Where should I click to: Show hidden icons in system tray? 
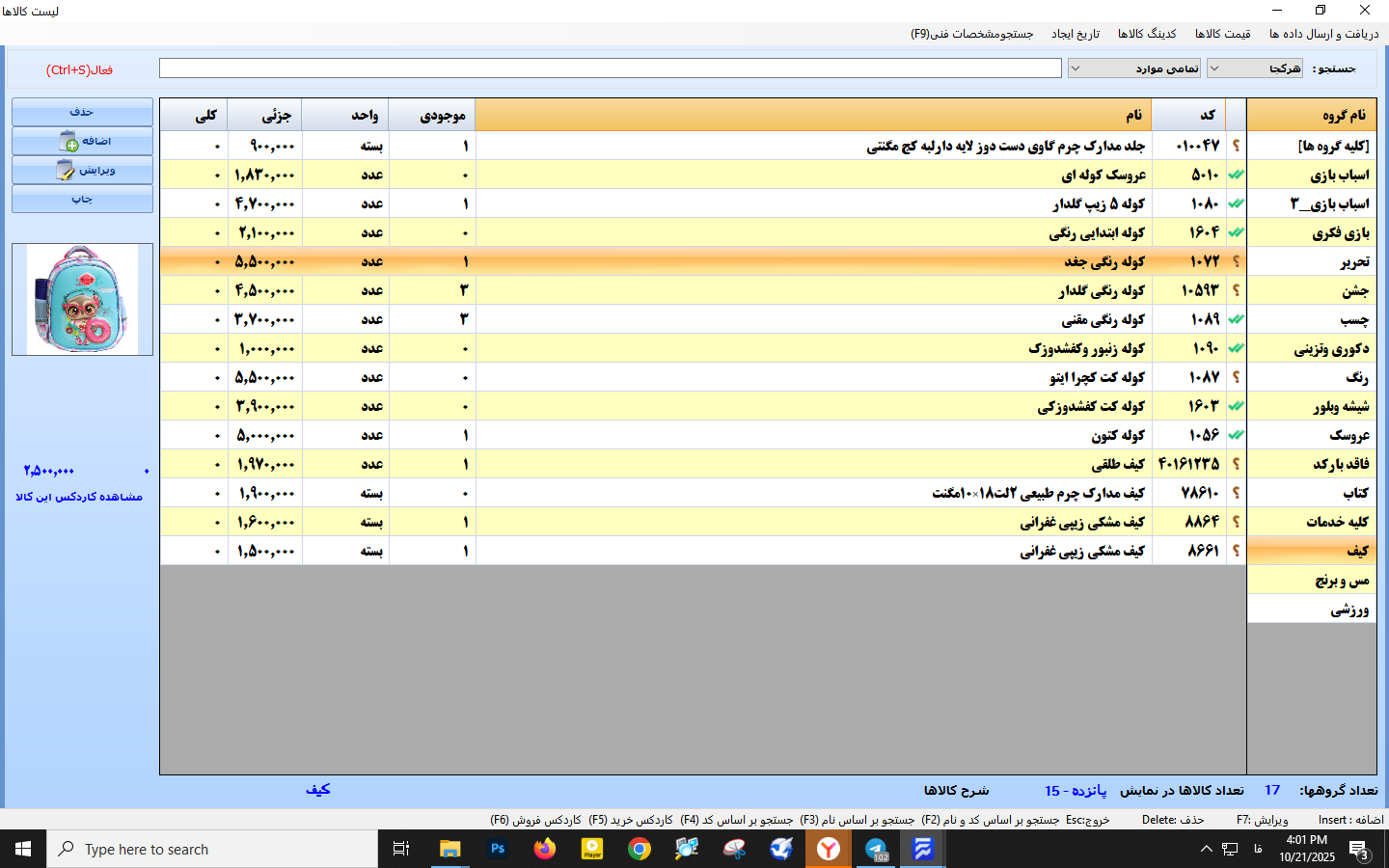tap(1206, 849)
